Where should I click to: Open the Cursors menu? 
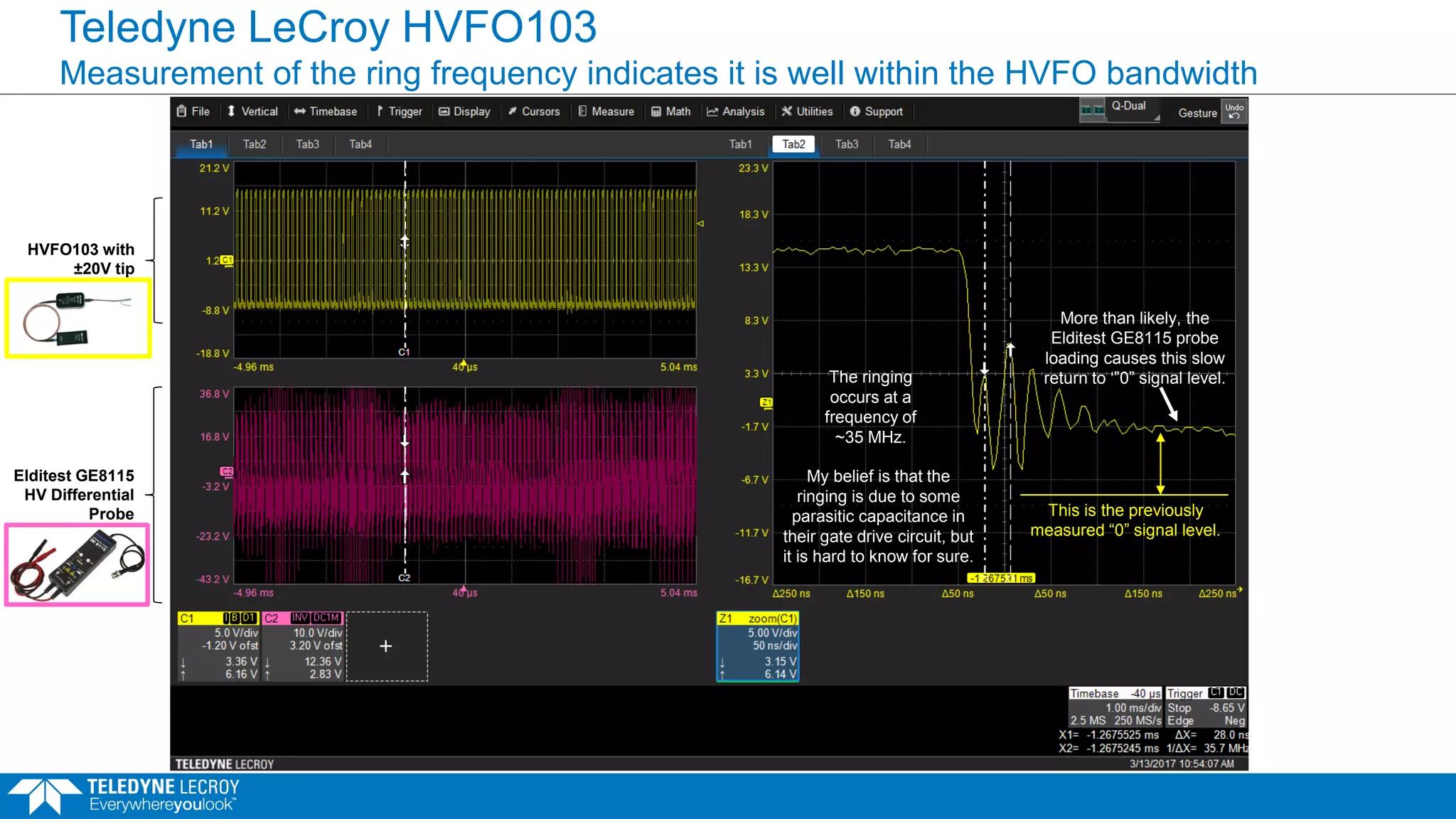[534, 112]
